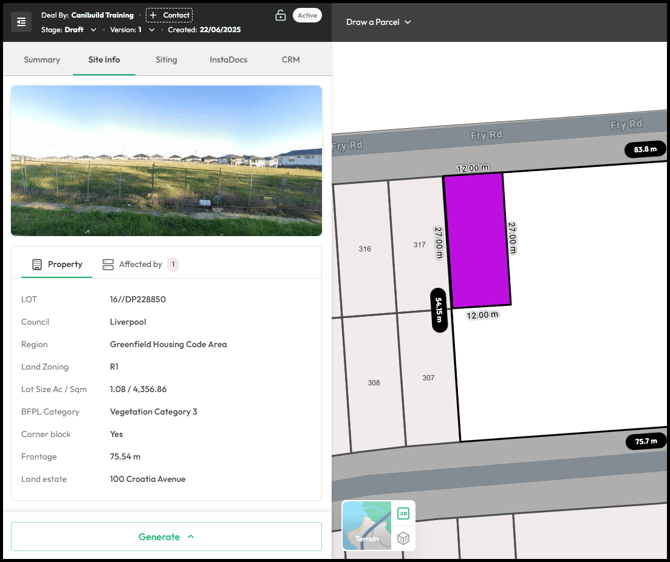Go to the InstaDocs tab

(228, 60)
